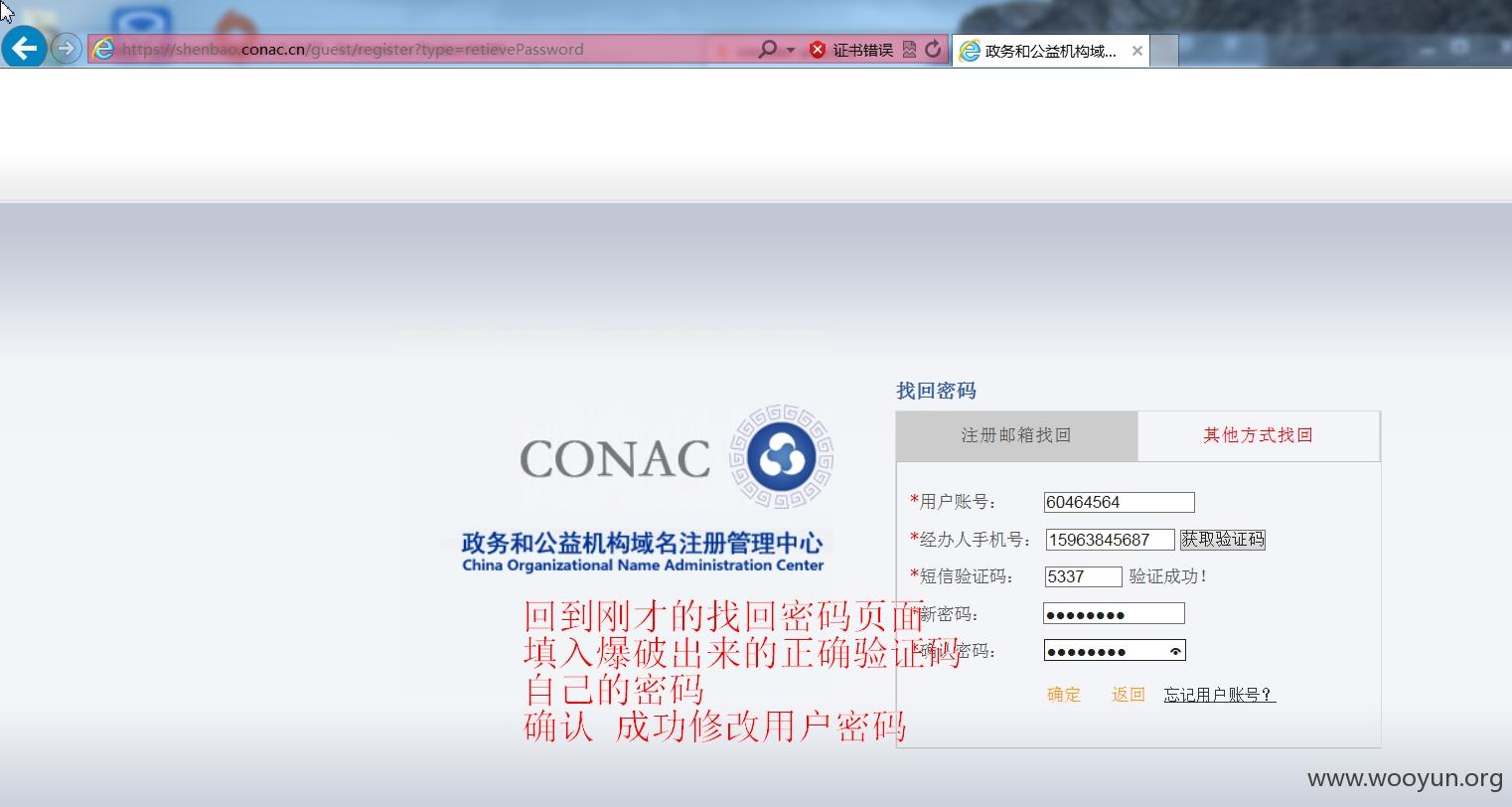Click the IE page icon in address bar
The width and height of the screenshot is (1512, 807).
[x=103, y=49]
